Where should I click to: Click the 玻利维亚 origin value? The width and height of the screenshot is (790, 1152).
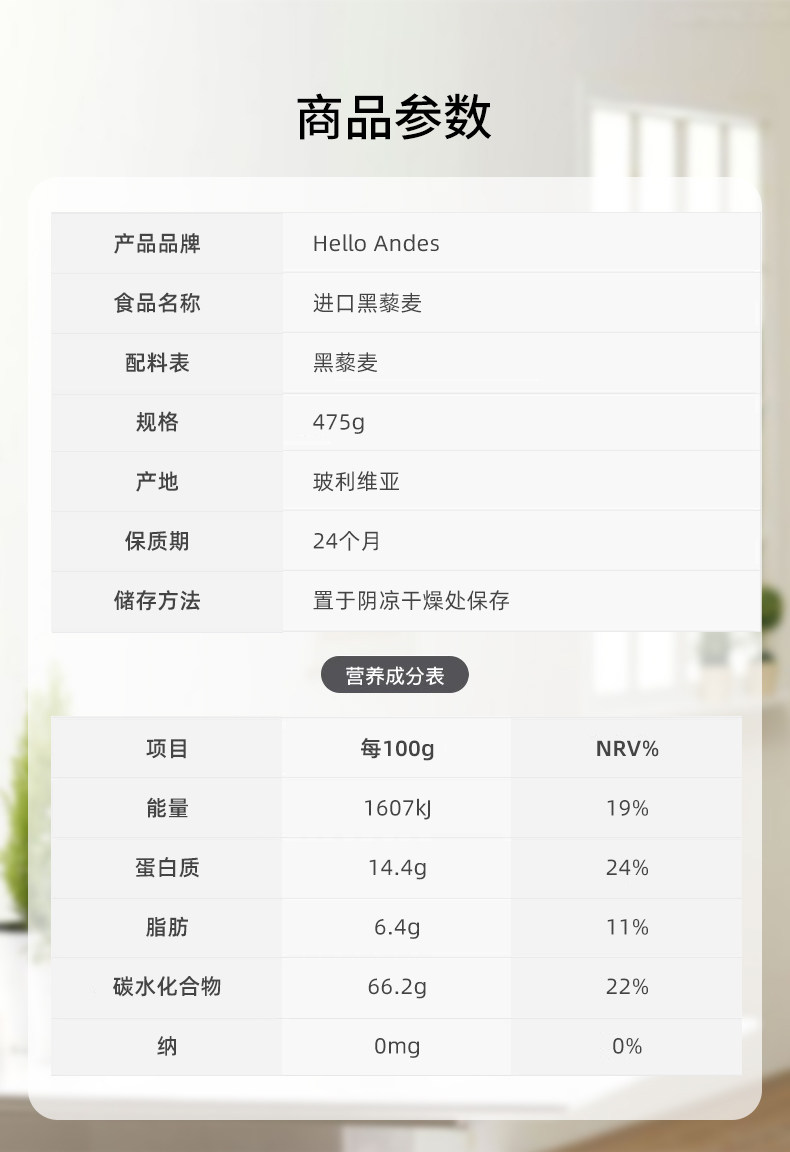point(356,482)
